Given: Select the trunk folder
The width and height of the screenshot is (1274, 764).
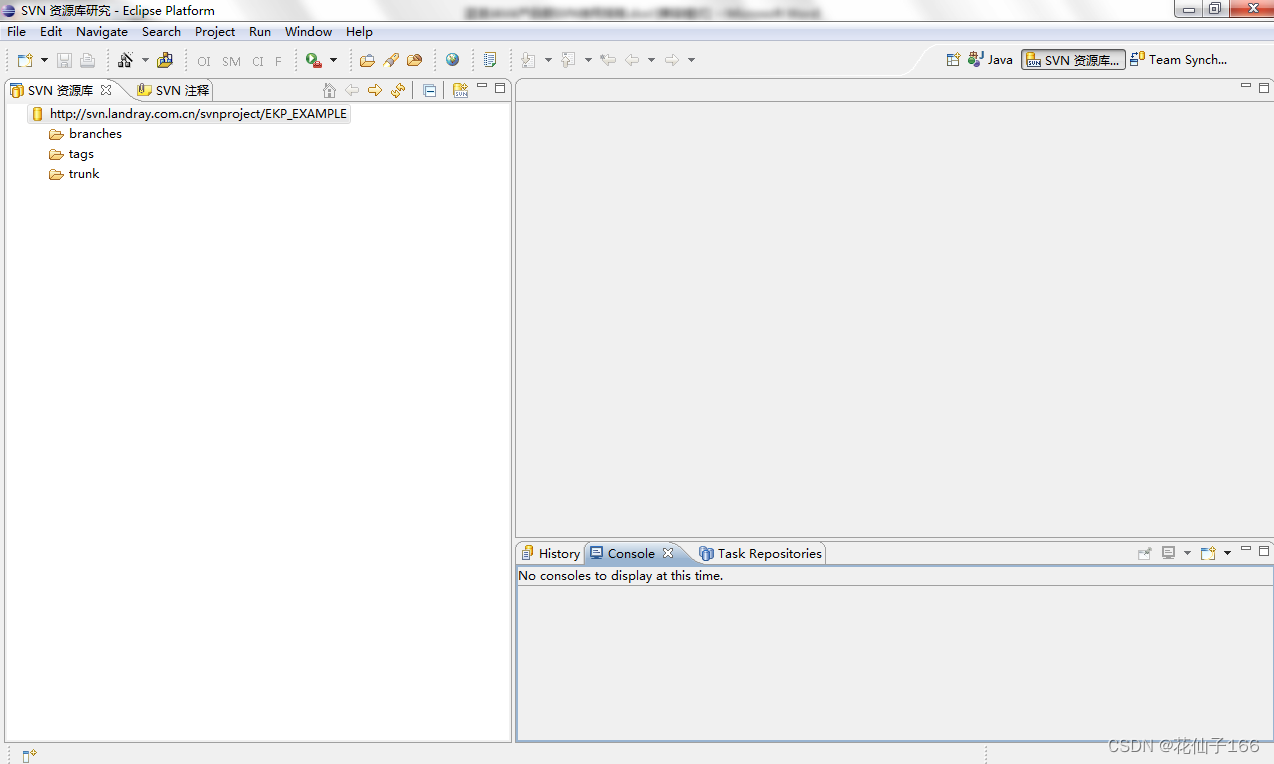Looking at the screenshot, I should point(74,174).
